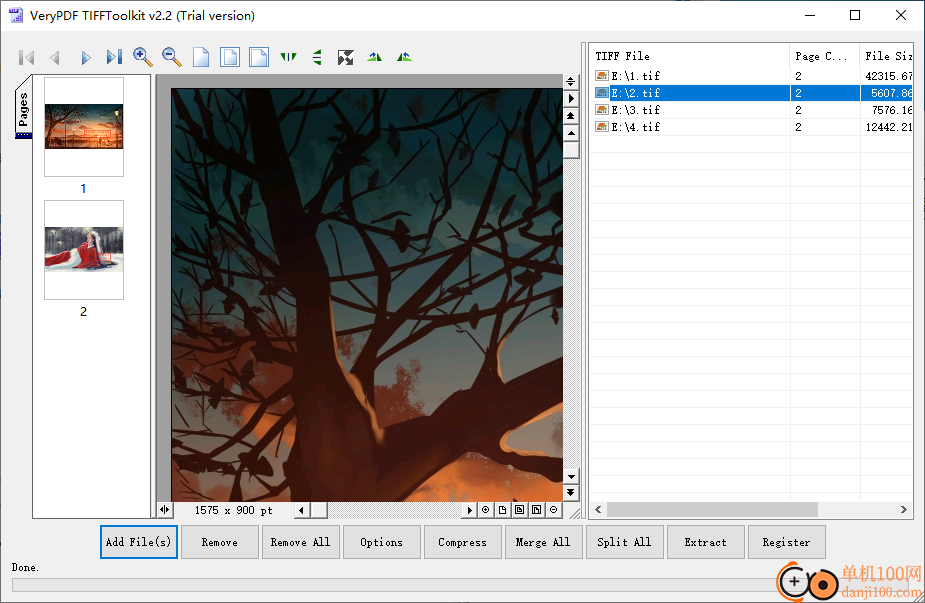Viewport: 925px width, 603px height.
Task: Click small zoom-in circle icon below preview
Action: click(x=486, y=510)
